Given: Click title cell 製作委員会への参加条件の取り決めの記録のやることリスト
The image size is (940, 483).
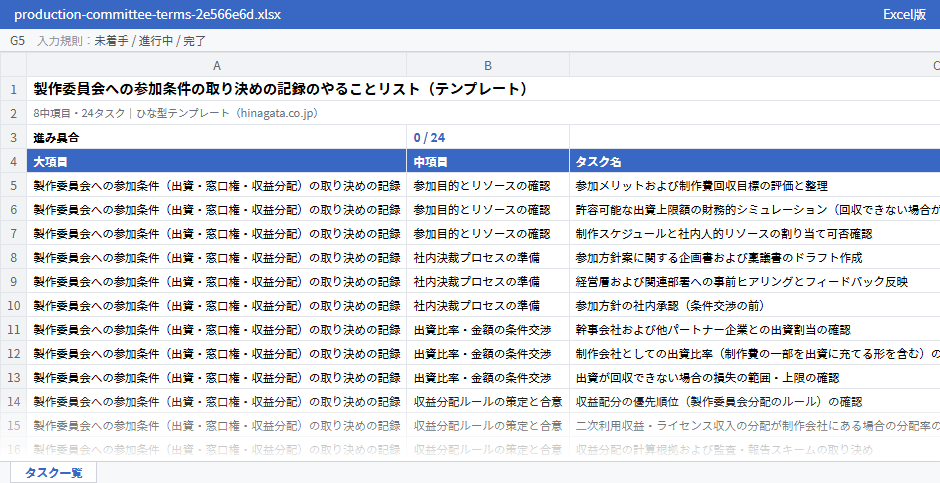Looking at the screenshot, I should tap(281, 89).
